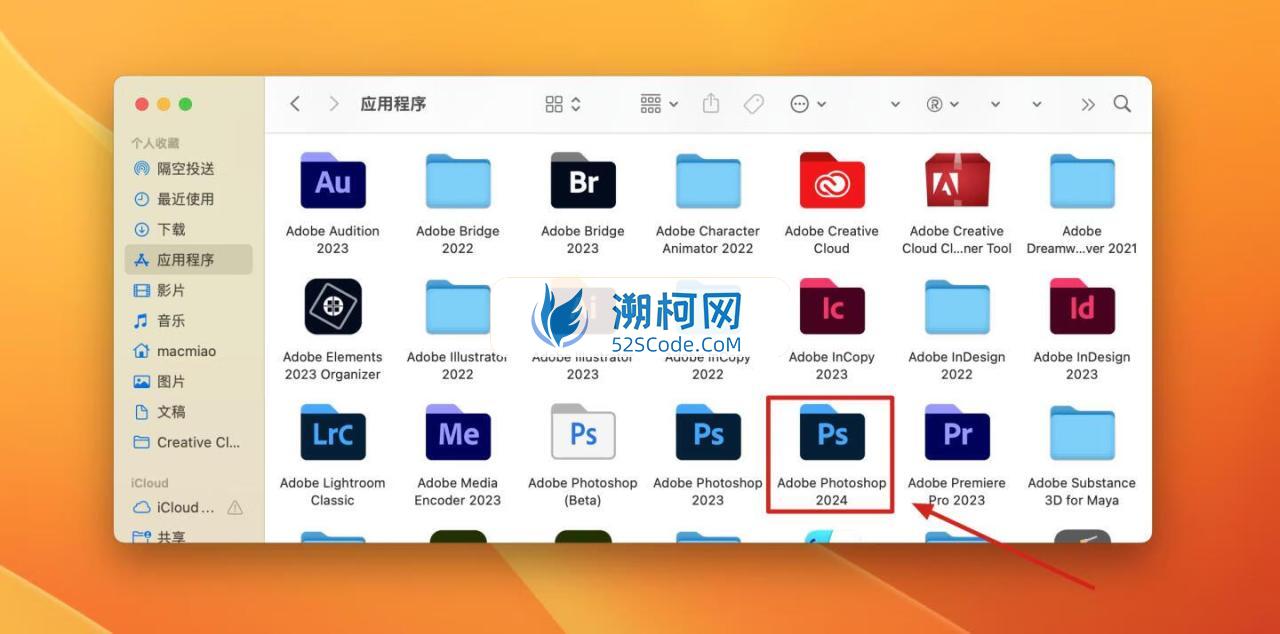
Task: Click the Finder search magnifier icon
Action: pyautogui.click(x=1122, y=104)
